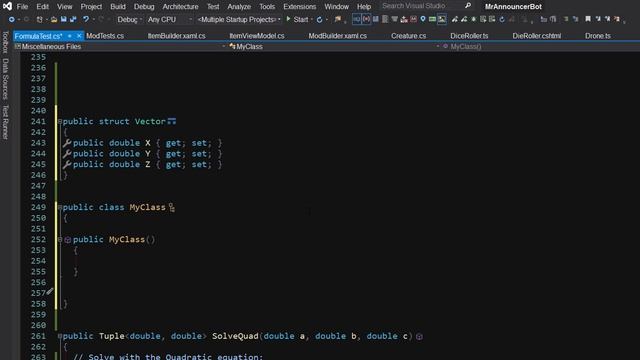Open the File menu

click(x=22, y=7)
